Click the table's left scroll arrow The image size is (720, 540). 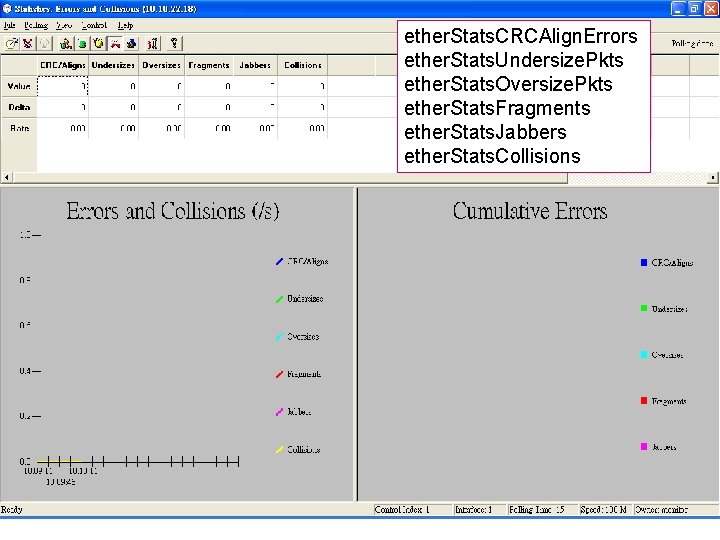pyautogui.click(x=6, y=177)
